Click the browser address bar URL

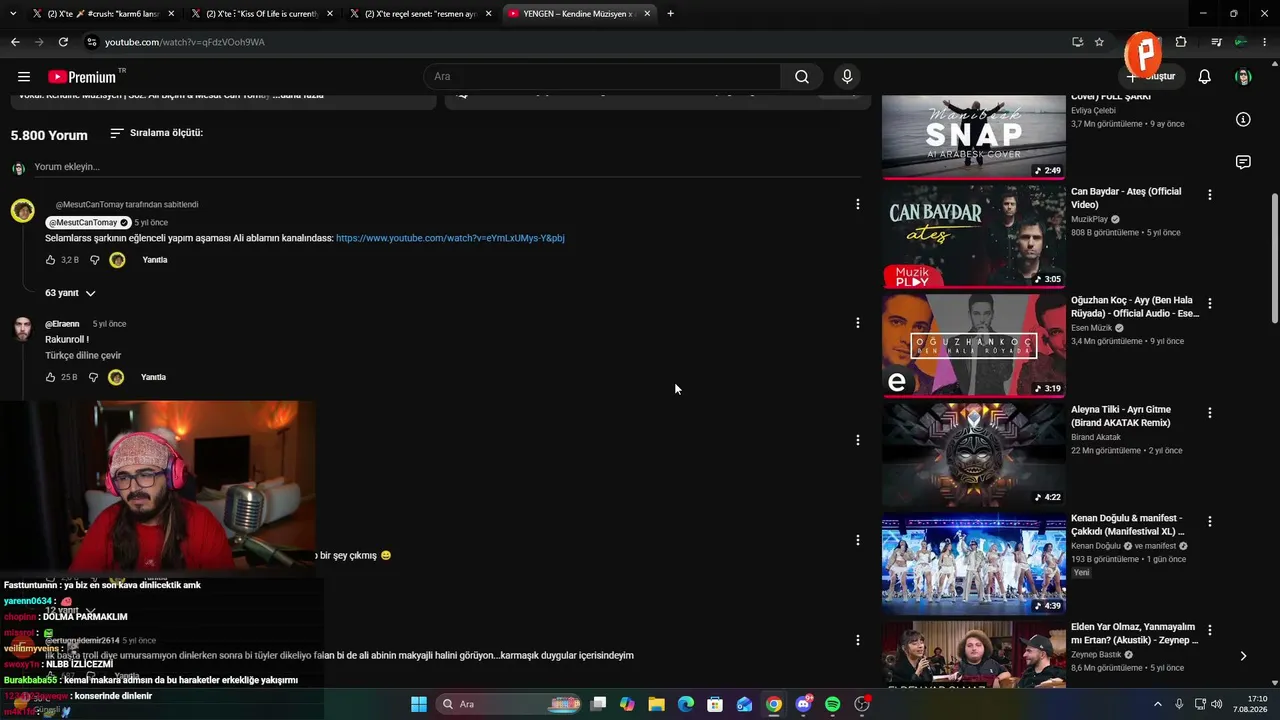pyautogui.click(x=185, y=42)
